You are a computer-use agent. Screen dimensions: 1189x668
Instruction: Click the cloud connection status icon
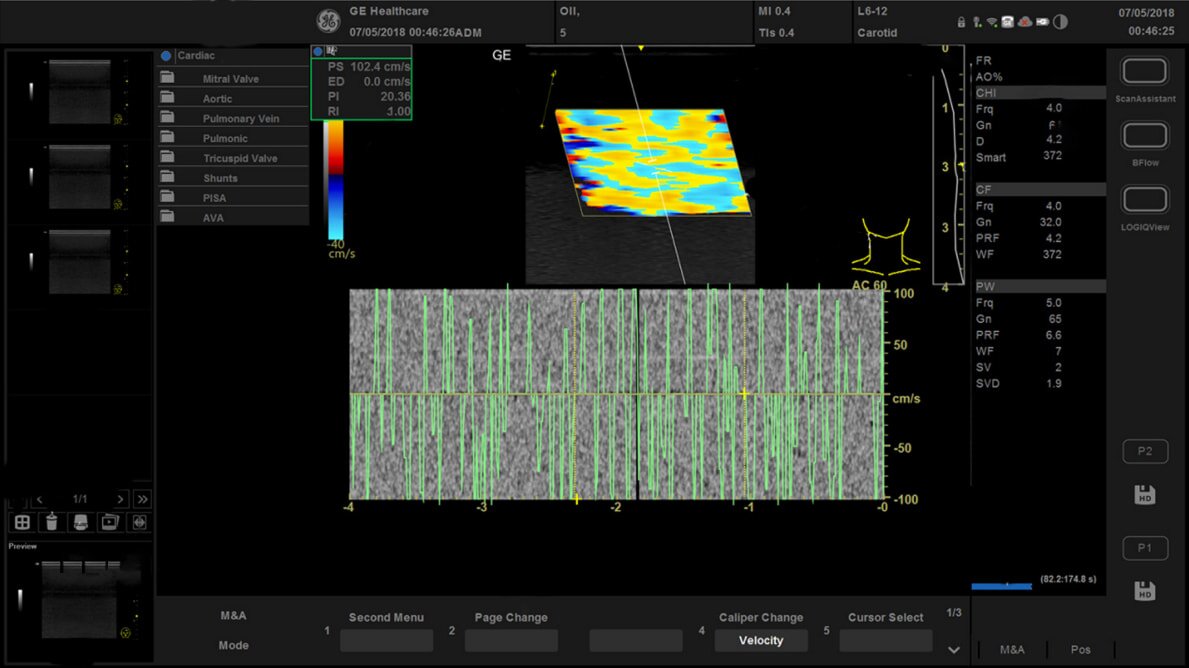click(x=1025, y=22)
